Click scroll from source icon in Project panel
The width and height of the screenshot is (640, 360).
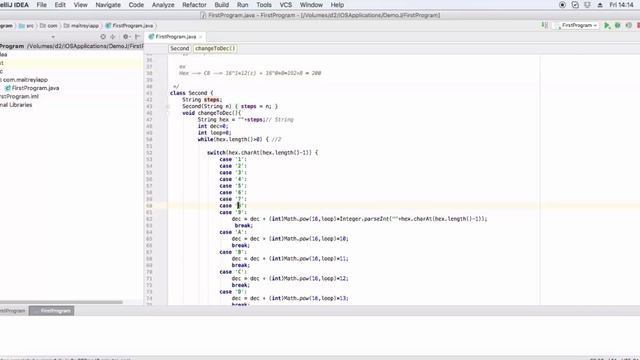[103, 37]
